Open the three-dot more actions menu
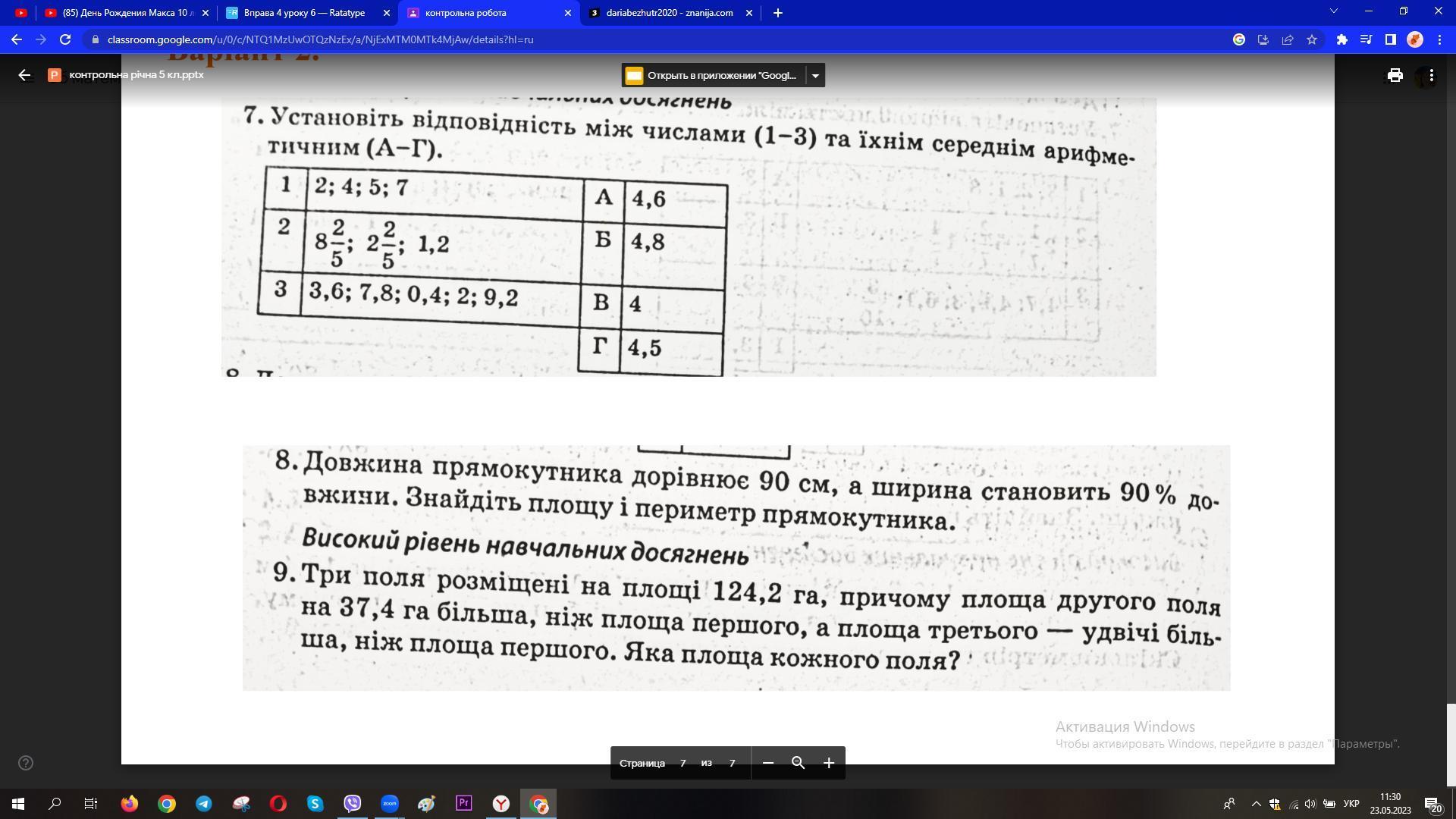The image size is (1456, 819). click(1431, 75)
